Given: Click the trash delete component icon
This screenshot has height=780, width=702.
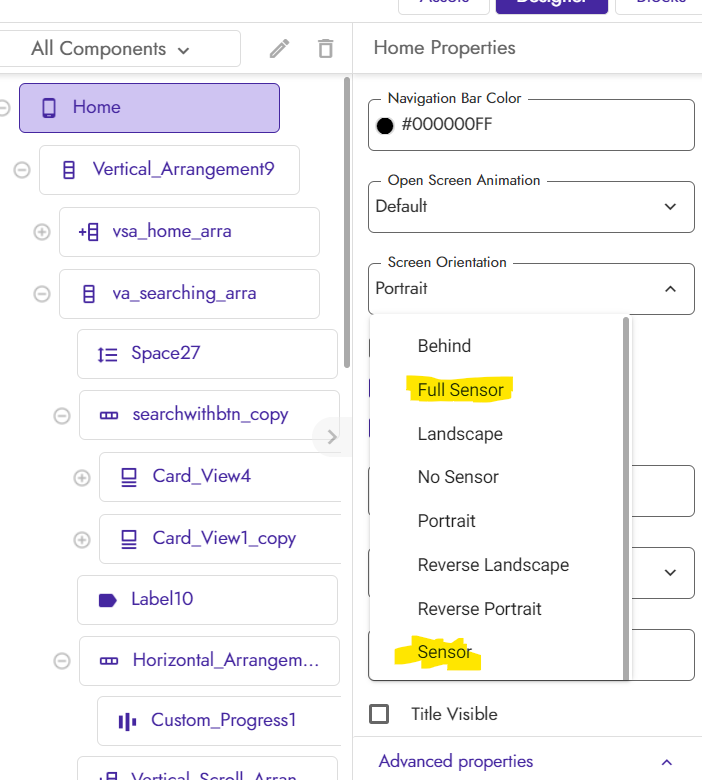Looking at the screenshot, I should 325,49.
